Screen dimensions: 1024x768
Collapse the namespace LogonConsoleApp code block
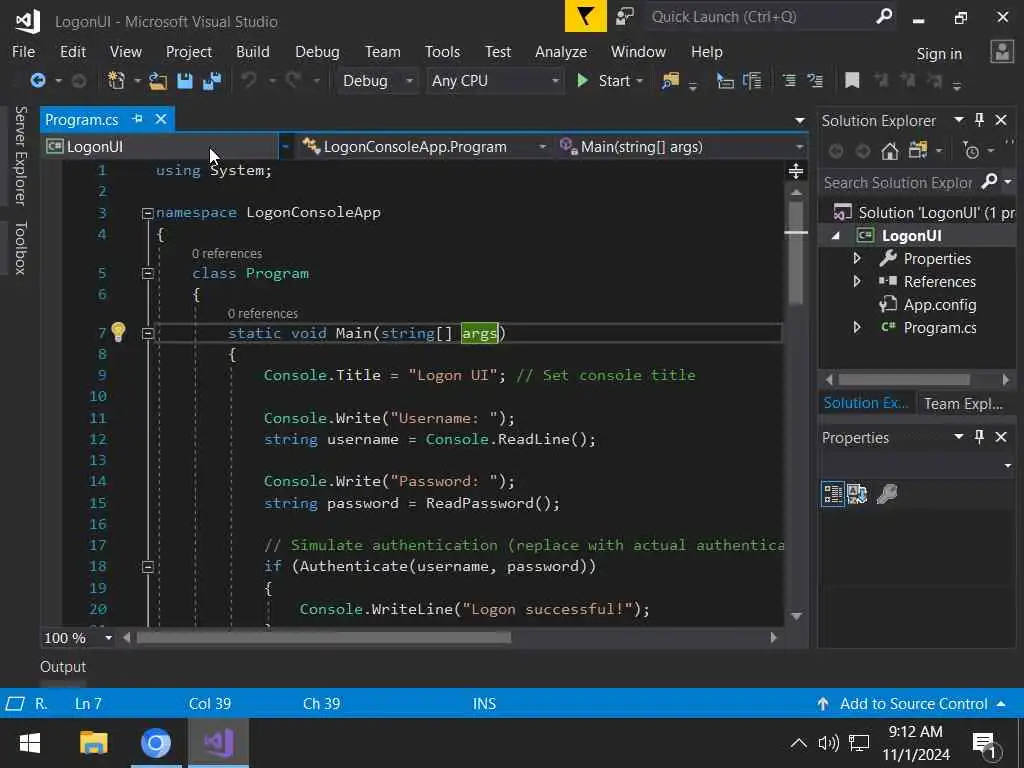click(148, 213)
